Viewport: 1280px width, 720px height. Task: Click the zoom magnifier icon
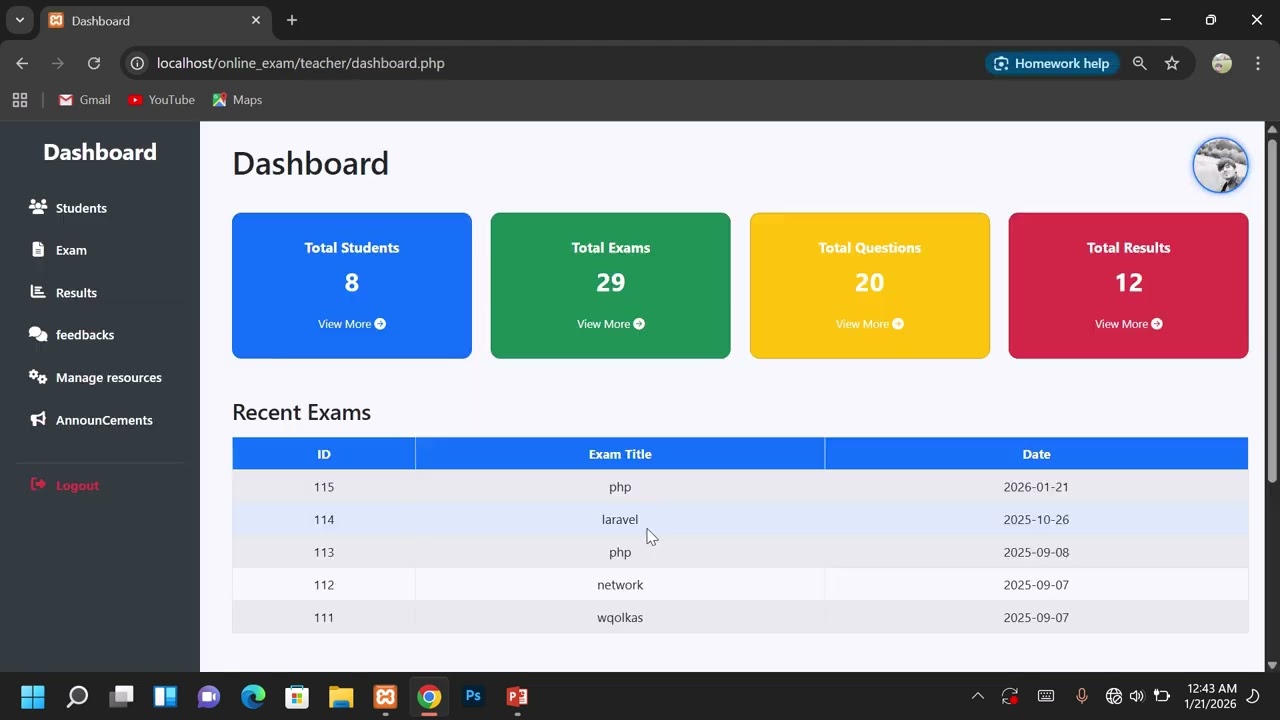click(x=1140, y=63)
